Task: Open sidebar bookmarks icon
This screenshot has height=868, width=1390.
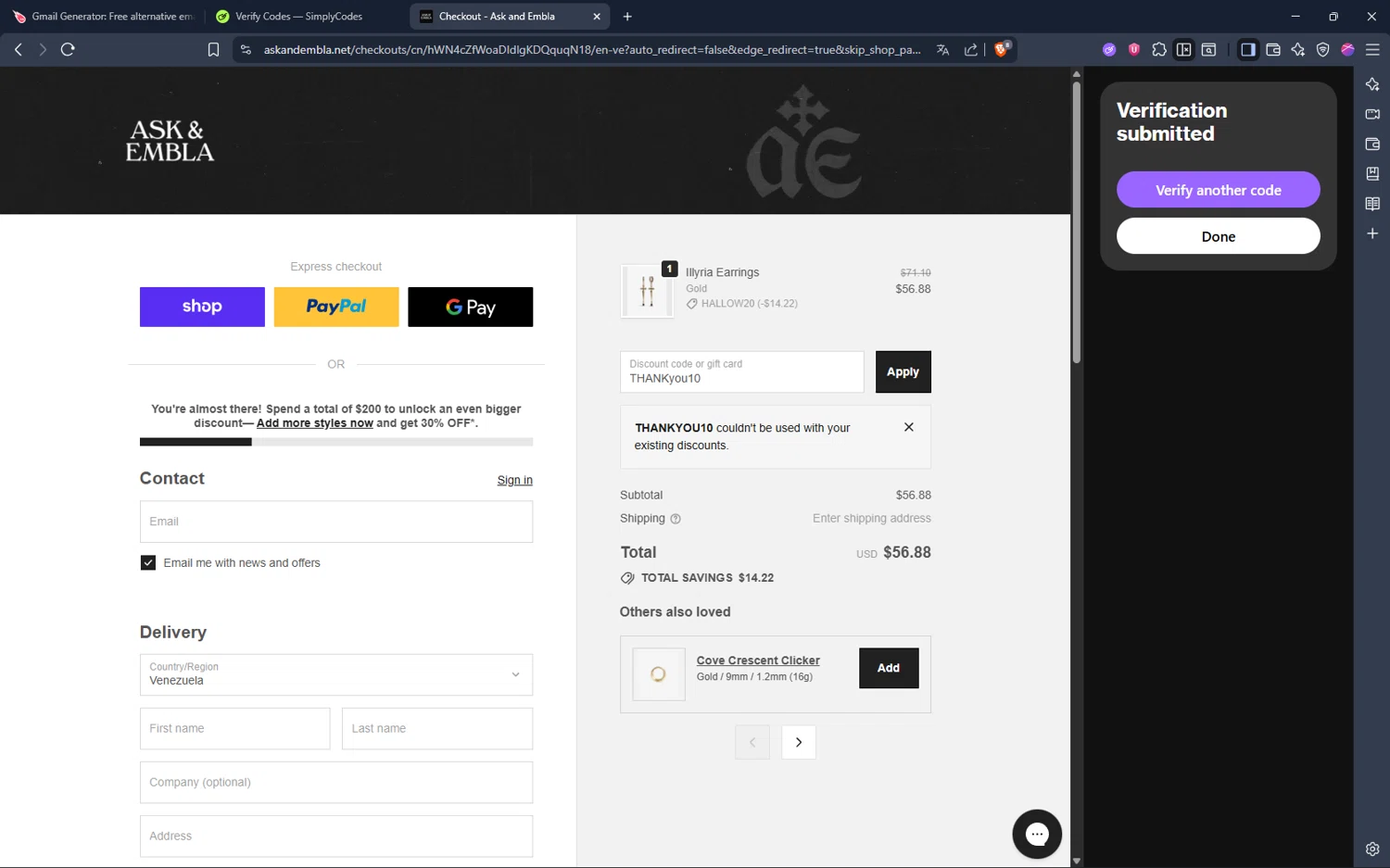Action: pyautogui.click(x=1372, y=174)
